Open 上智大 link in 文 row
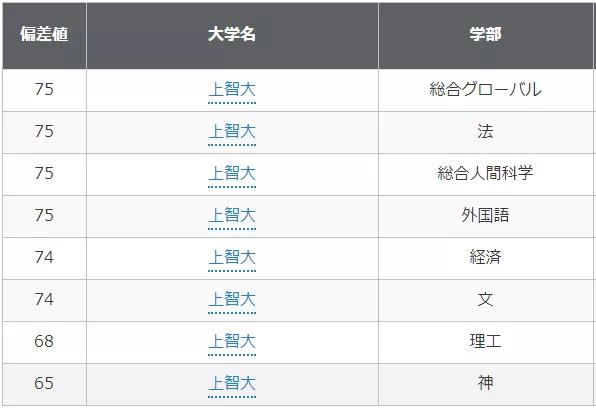This screenshot has width=596, height=408. (232, 299)
